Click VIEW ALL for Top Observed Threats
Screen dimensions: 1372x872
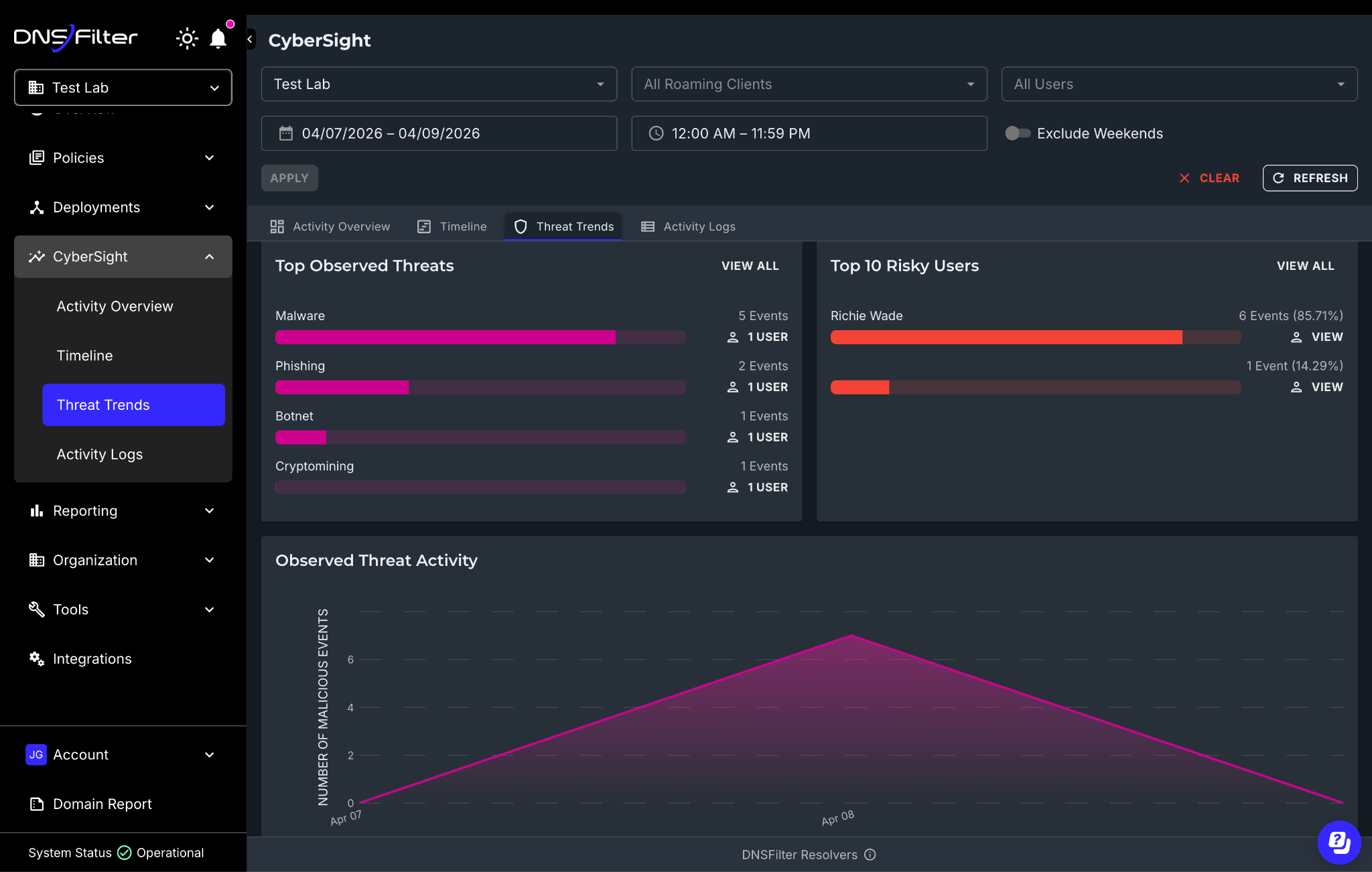coord(750,266)
